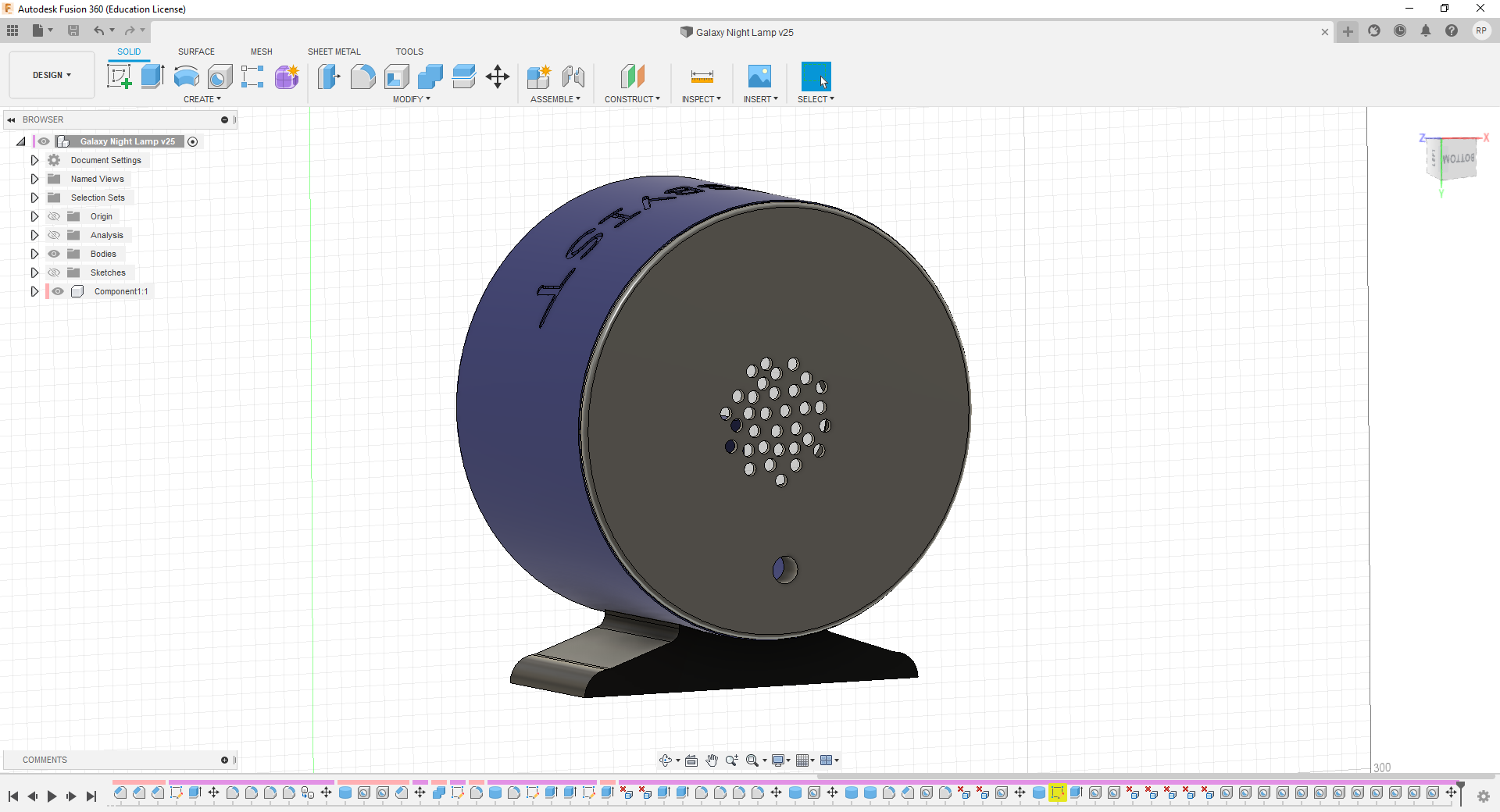Switch to the SURFACE tab
The image size is (1500, 812).
coord(196,52)
